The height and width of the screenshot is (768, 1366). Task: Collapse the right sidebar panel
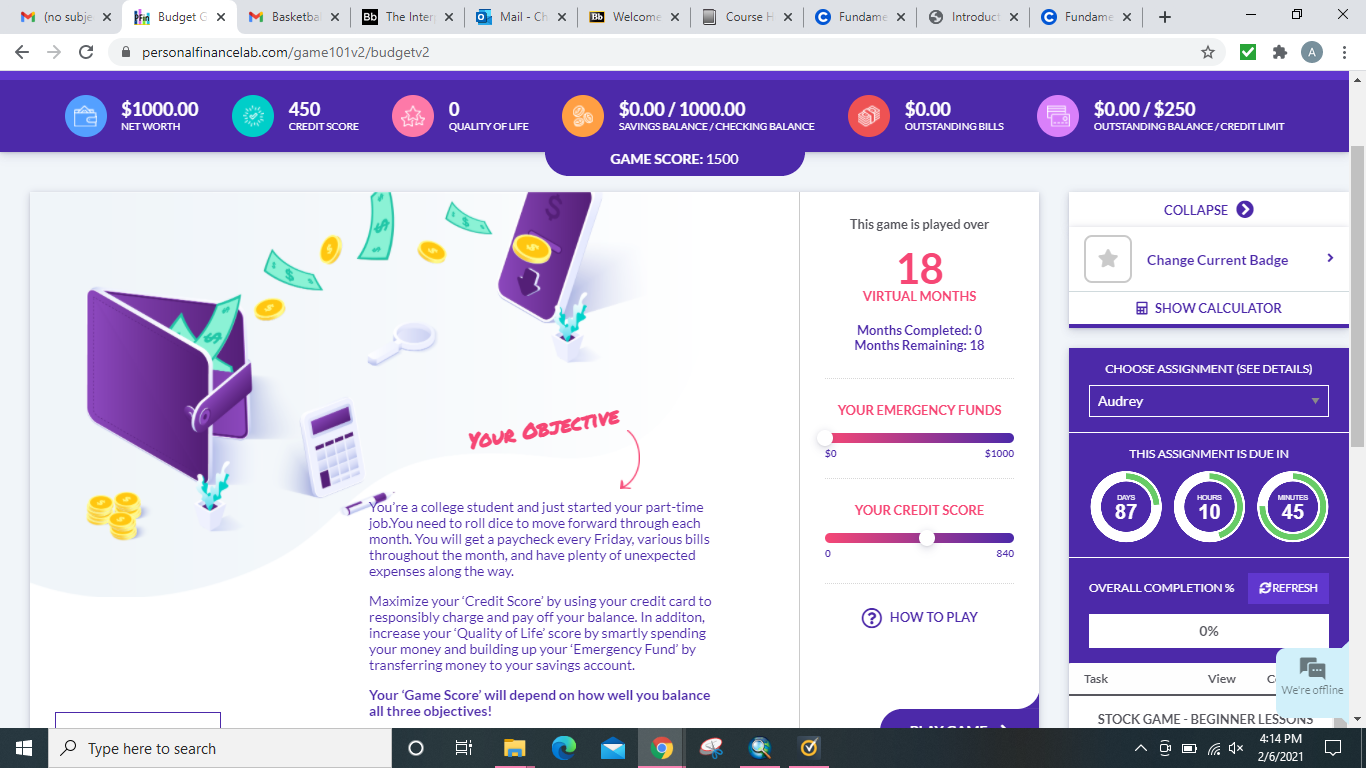click(1208, 210)
